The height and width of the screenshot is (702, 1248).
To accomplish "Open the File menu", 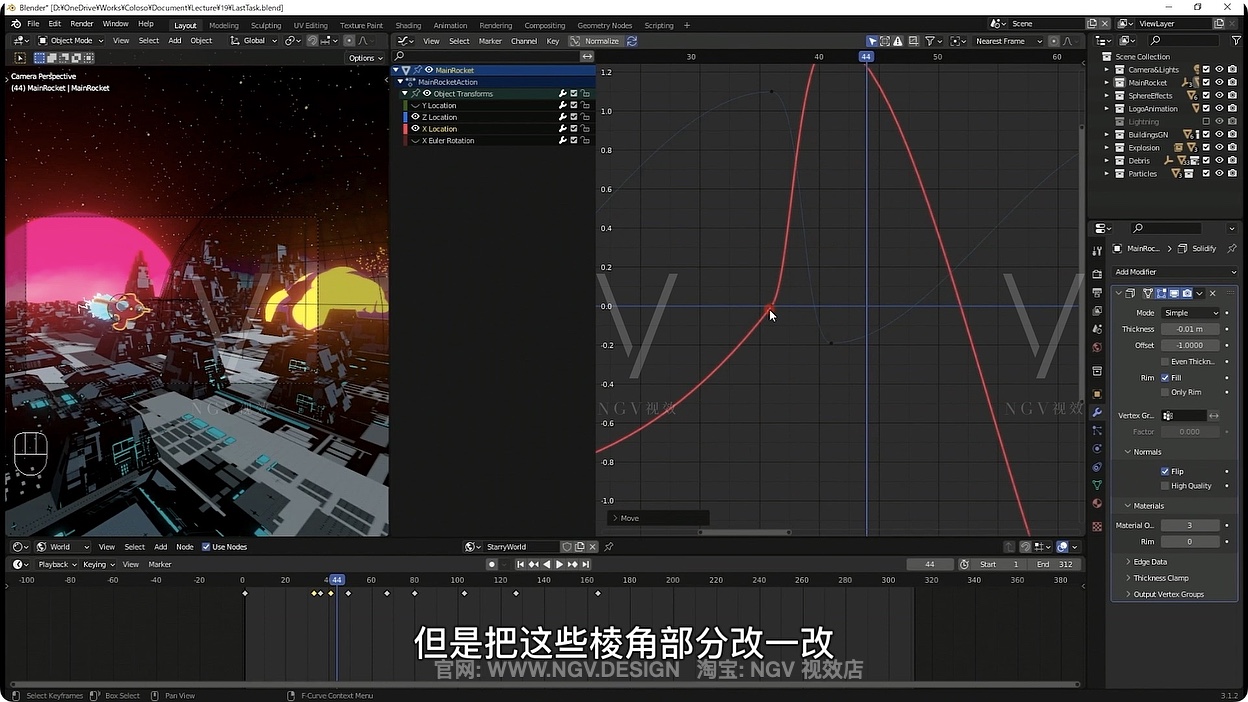I will coord(33,23).
